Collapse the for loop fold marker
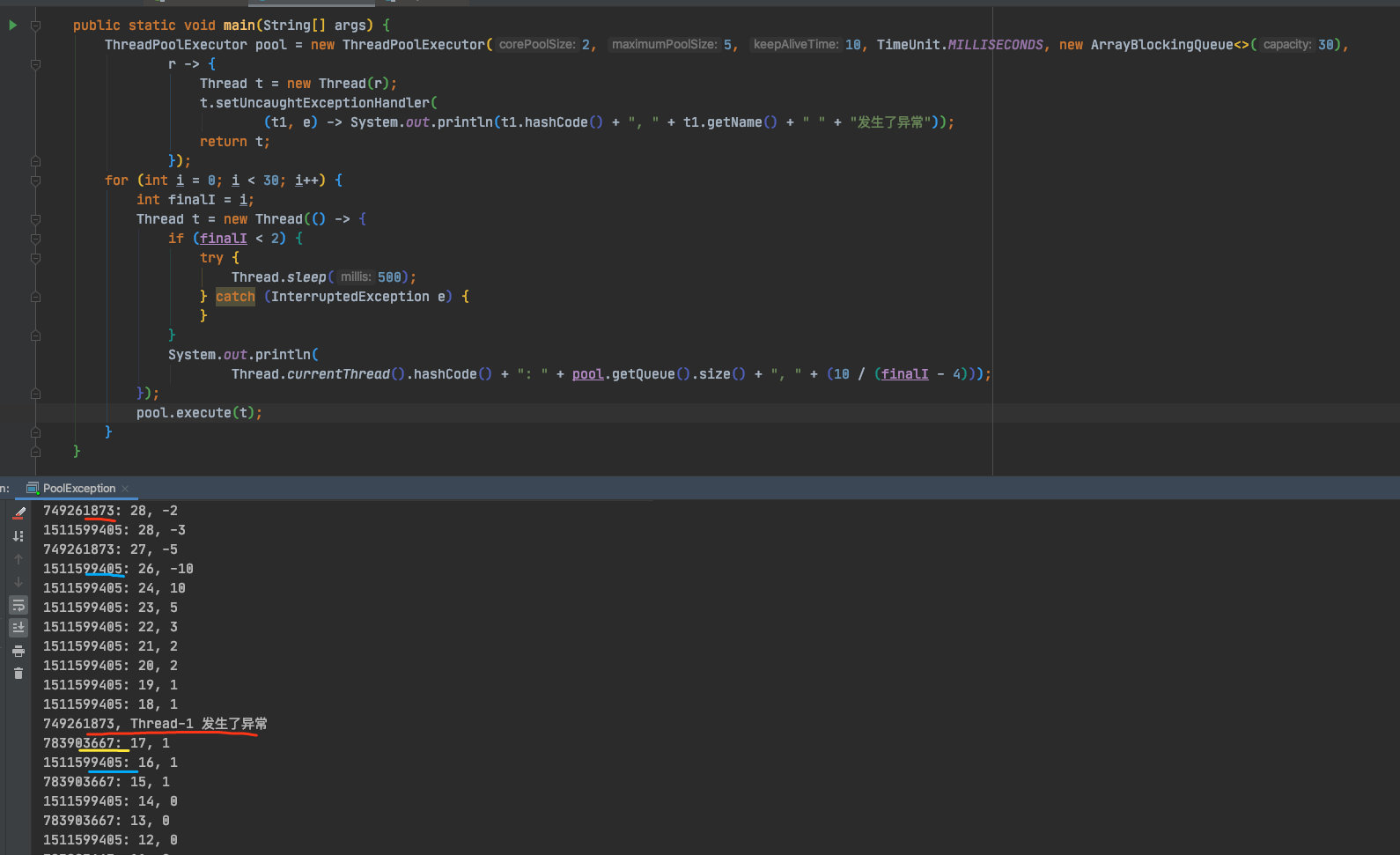 [35, 181]
